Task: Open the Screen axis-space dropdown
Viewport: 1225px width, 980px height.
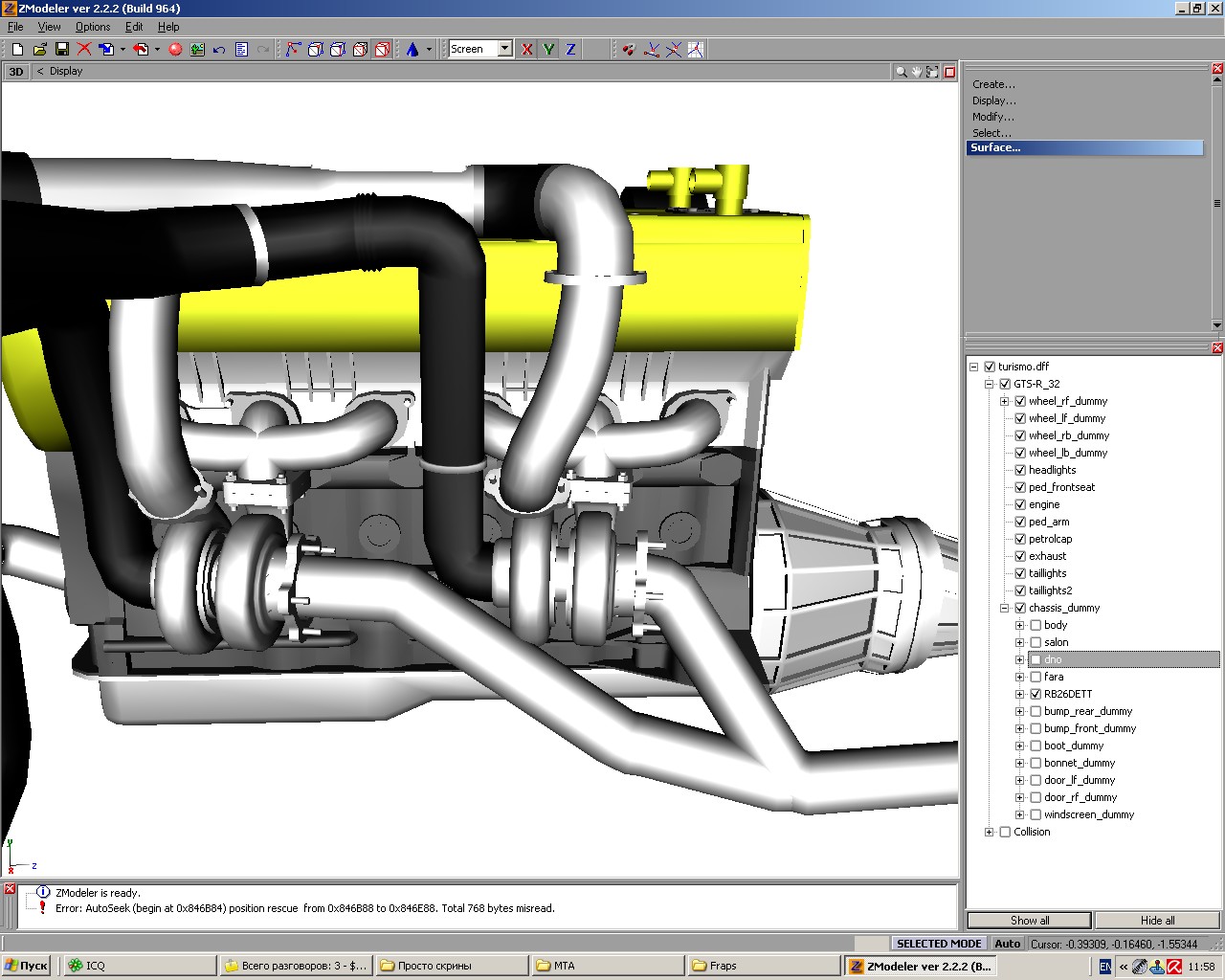Action: point(504,49)
